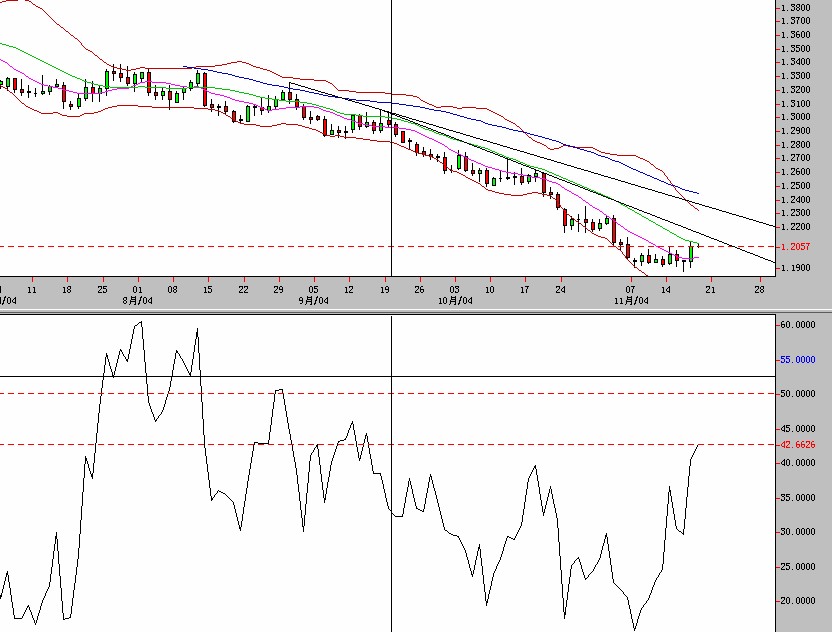Click the indicator value label 42.6626
Viewport: 832px width, 632px height.
point(798,445)
